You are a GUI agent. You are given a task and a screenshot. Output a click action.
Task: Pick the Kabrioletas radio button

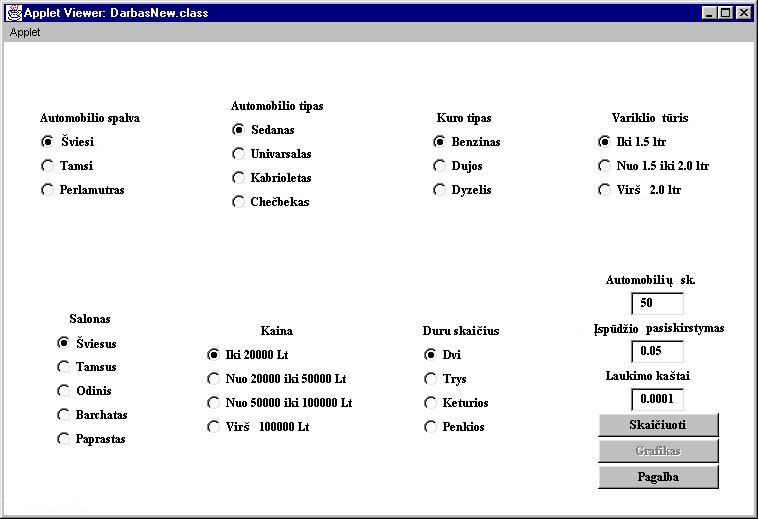coord(238,178)
